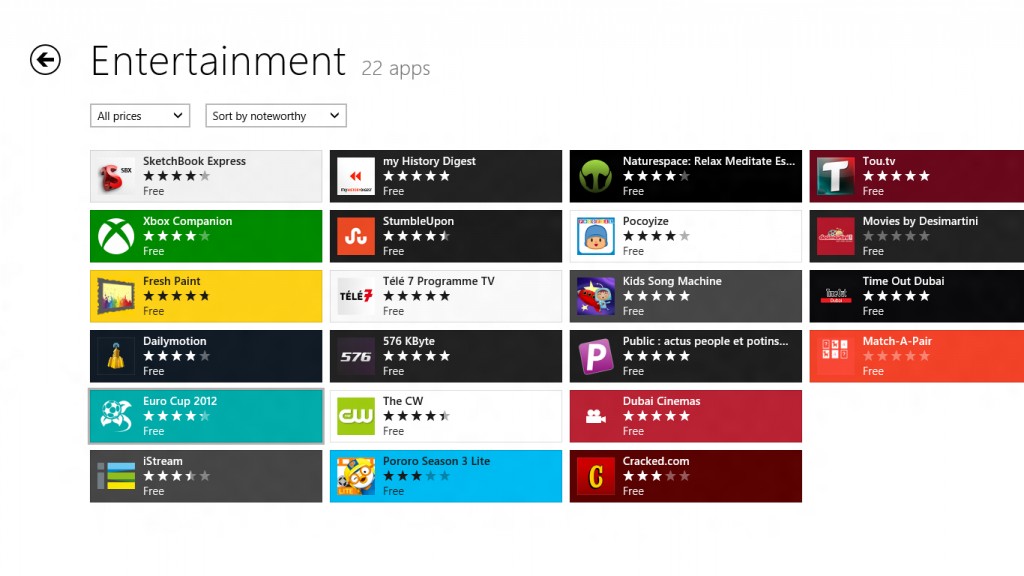Click the Kids Song Machine icon
Viewport: 1024px width, 576px height.
(596, 296)
